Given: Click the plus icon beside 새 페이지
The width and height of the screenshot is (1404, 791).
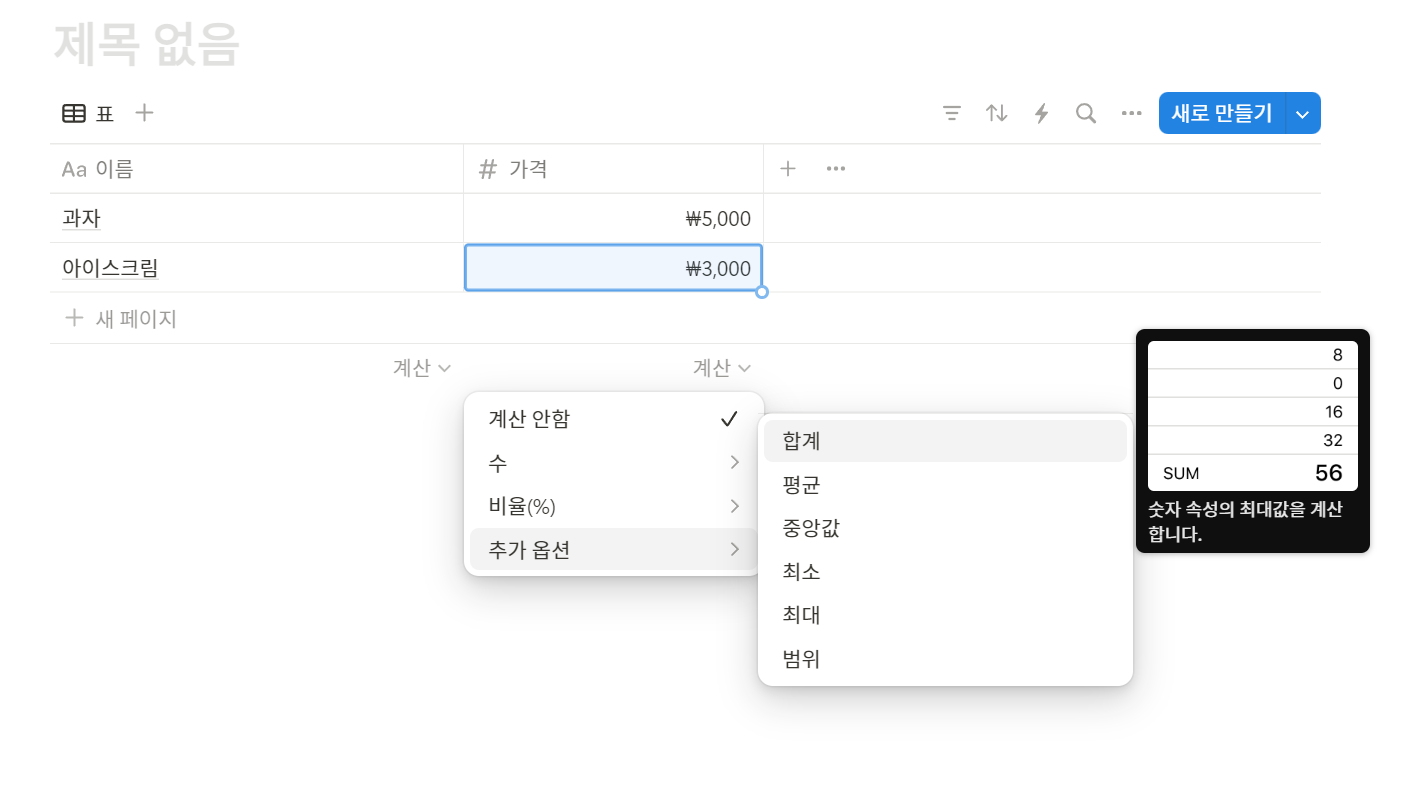Looking at the screenshot, I should (x=74, y=319).
